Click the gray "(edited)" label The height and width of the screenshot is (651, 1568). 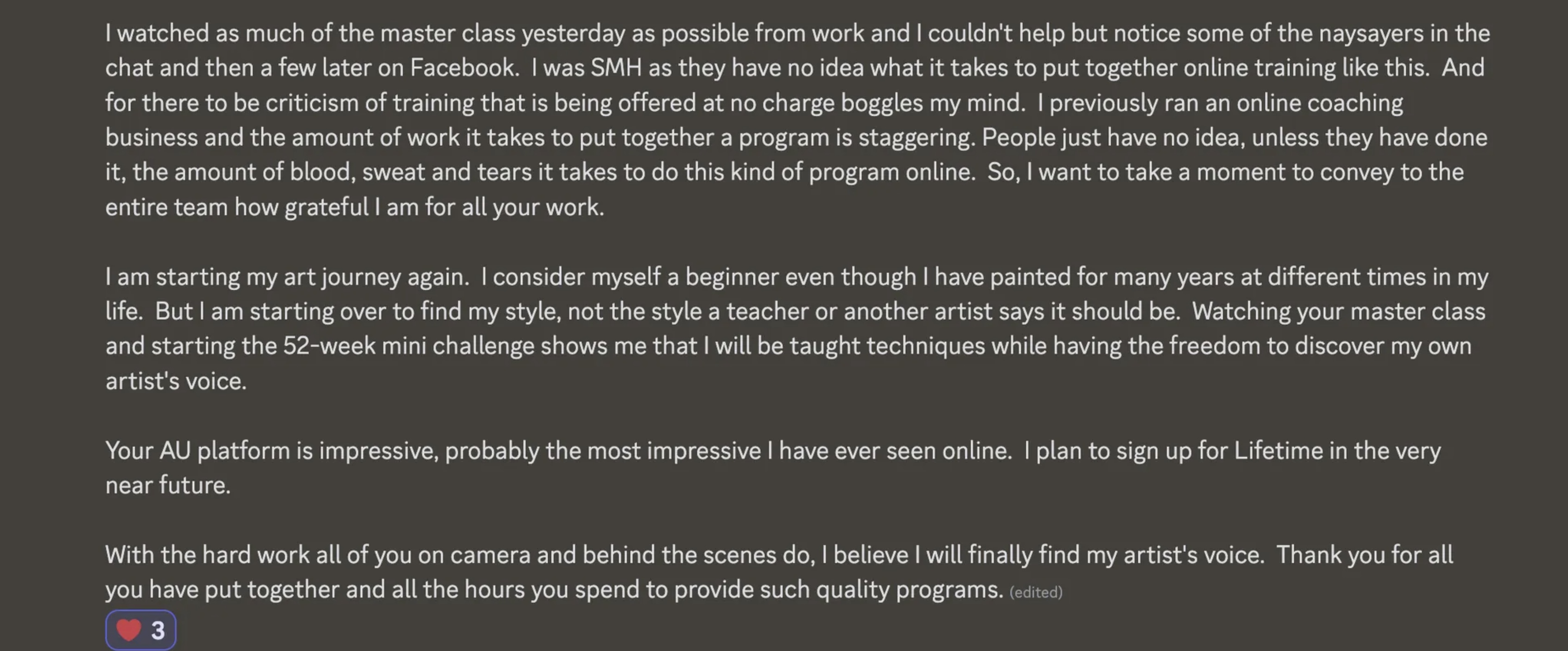[x=1036, y=592]
